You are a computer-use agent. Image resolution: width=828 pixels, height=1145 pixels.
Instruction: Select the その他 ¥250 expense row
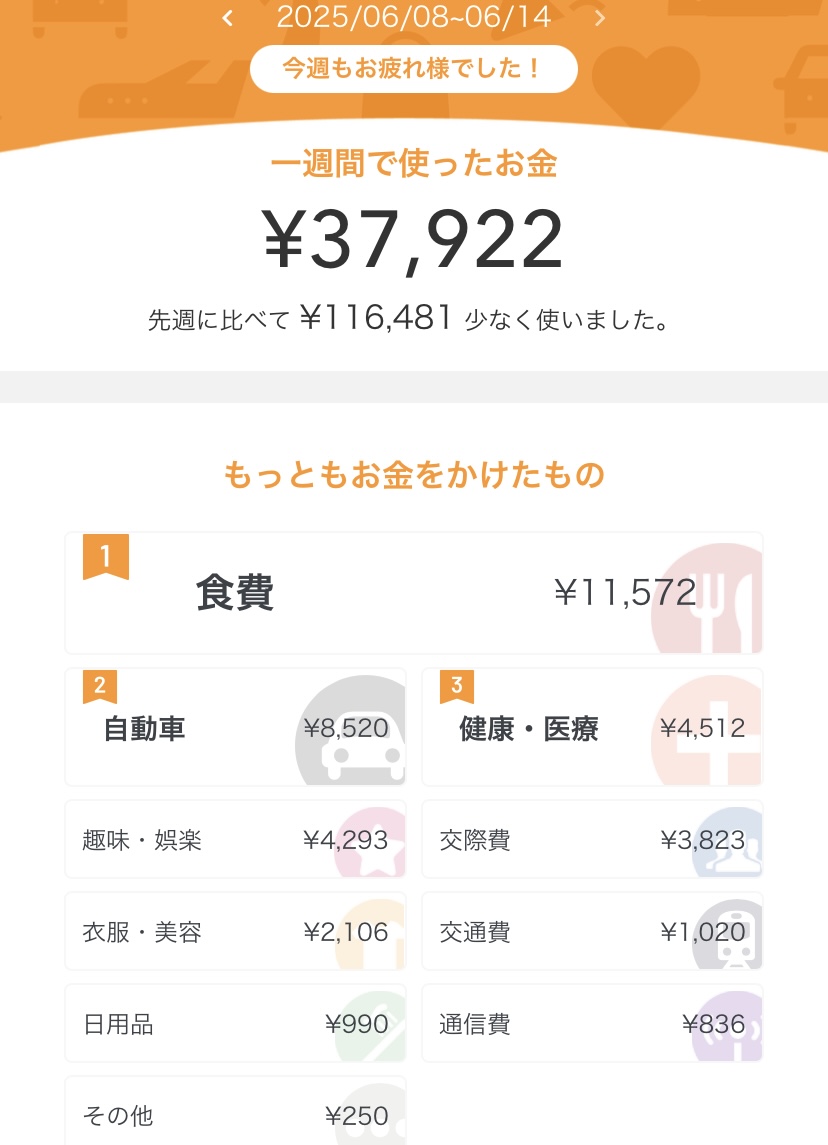click(235, 1115)
